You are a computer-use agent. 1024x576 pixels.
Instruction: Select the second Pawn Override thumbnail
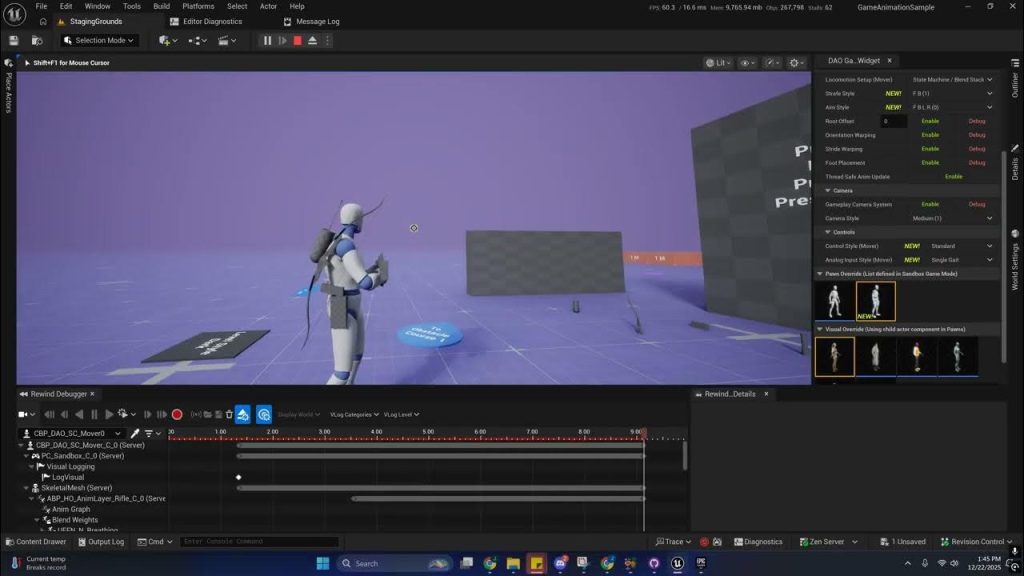(x=875, y=301)
